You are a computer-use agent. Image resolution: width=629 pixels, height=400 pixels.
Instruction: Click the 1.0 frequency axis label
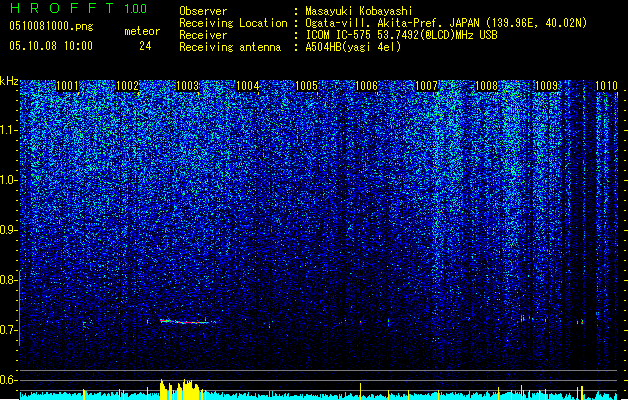coord(8,181)
